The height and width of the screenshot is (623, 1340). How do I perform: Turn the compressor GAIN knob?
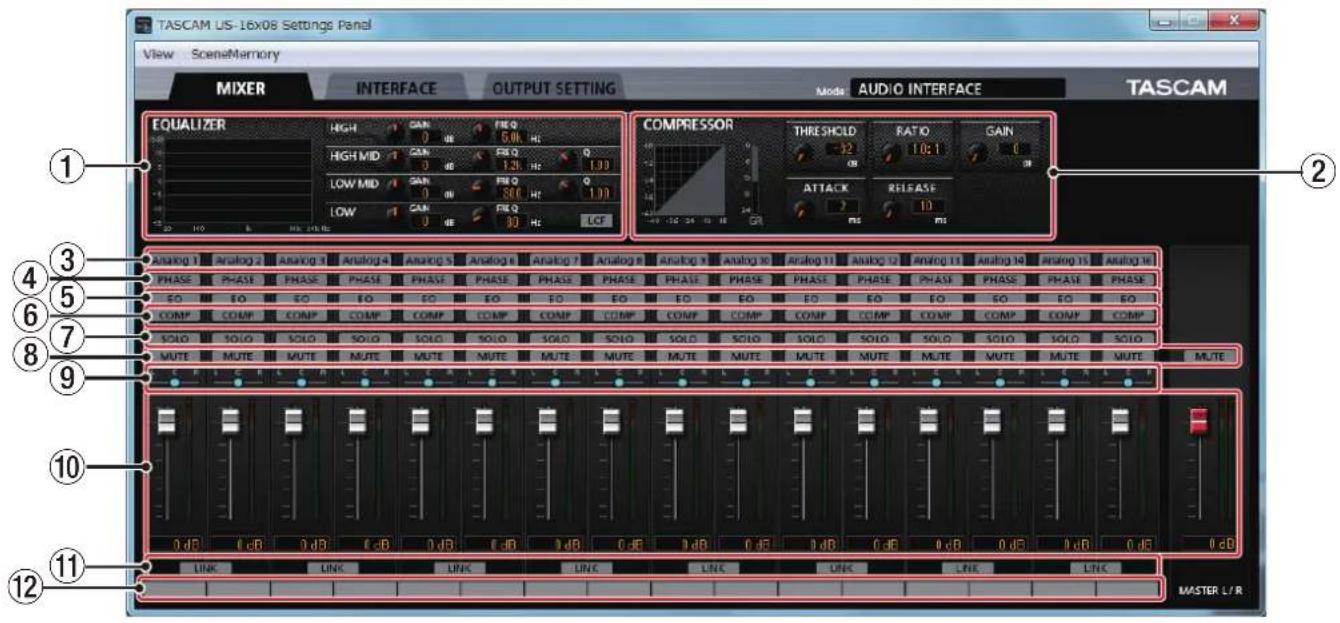[x=977, y=153]
